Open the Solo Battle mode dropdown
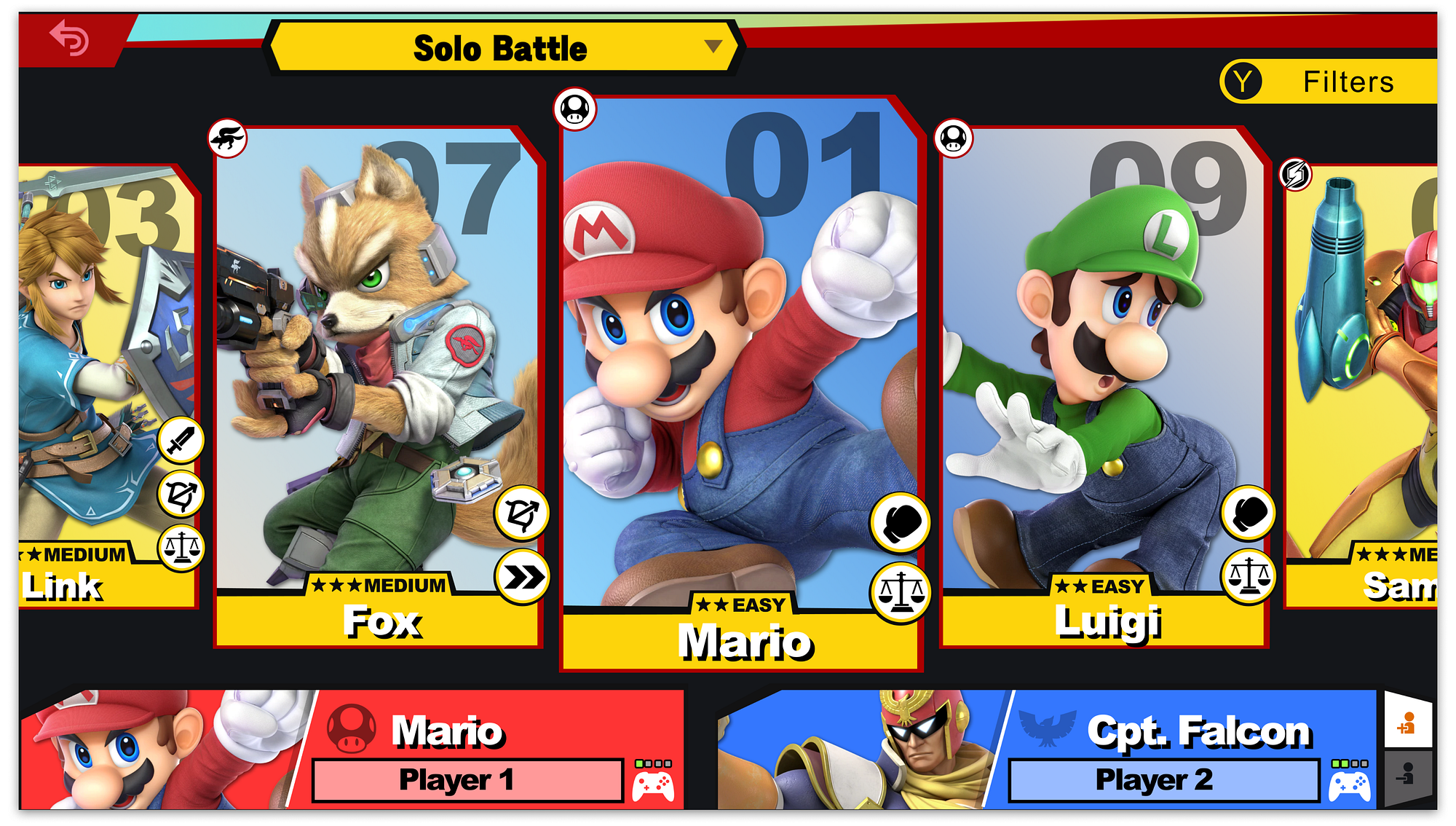Screen dimensions: 1456x826 tap(502, 48)
